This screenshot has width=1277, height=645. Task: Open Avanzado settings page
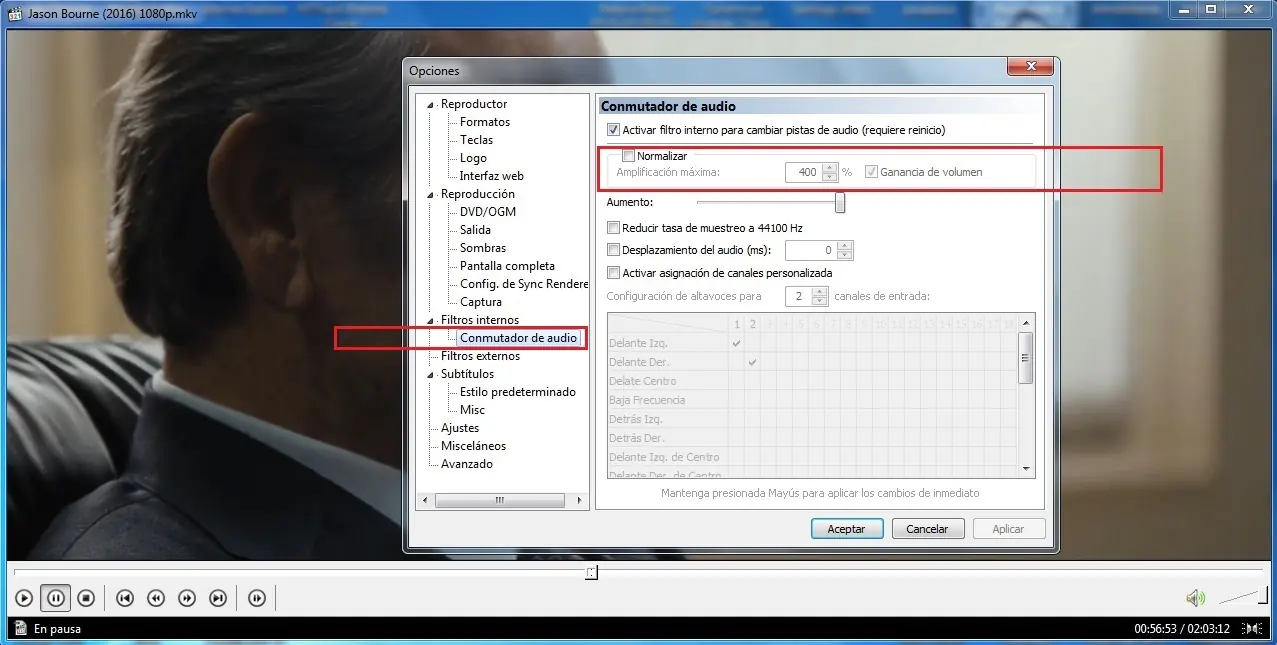click(467, 464)
